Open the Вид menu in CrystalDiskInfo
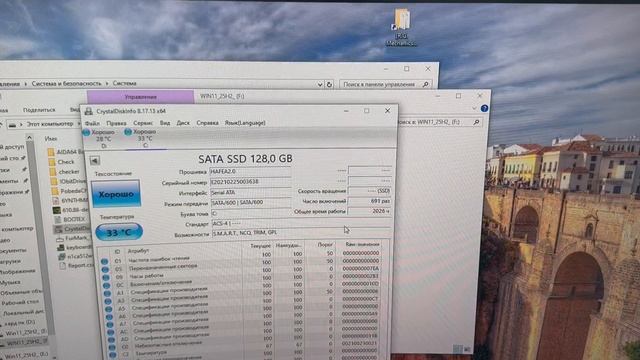The height and width of the screenshot is (360, 640). coord(165,123)
